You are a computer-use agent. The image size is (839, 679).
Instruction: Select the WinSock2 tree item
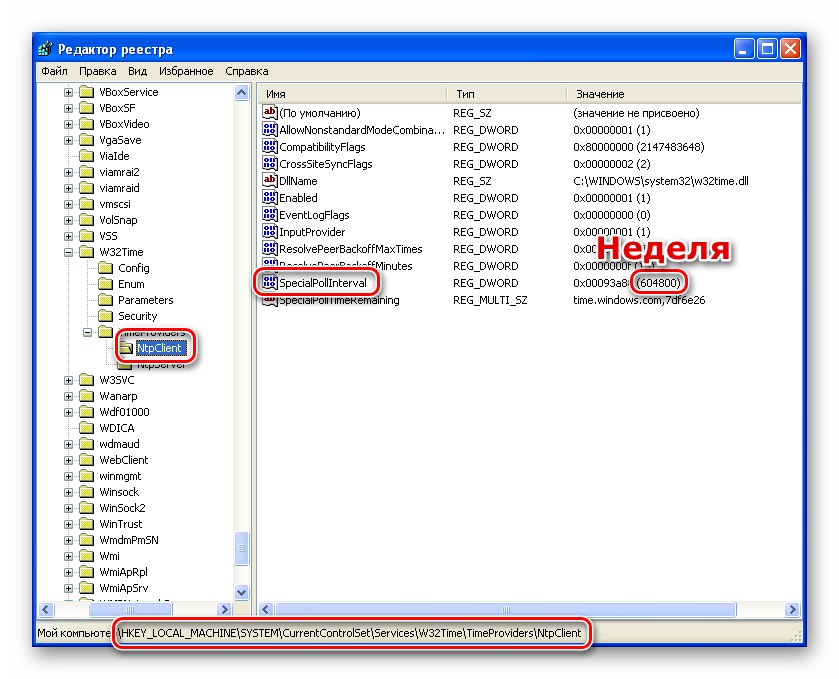coord(122,508)
